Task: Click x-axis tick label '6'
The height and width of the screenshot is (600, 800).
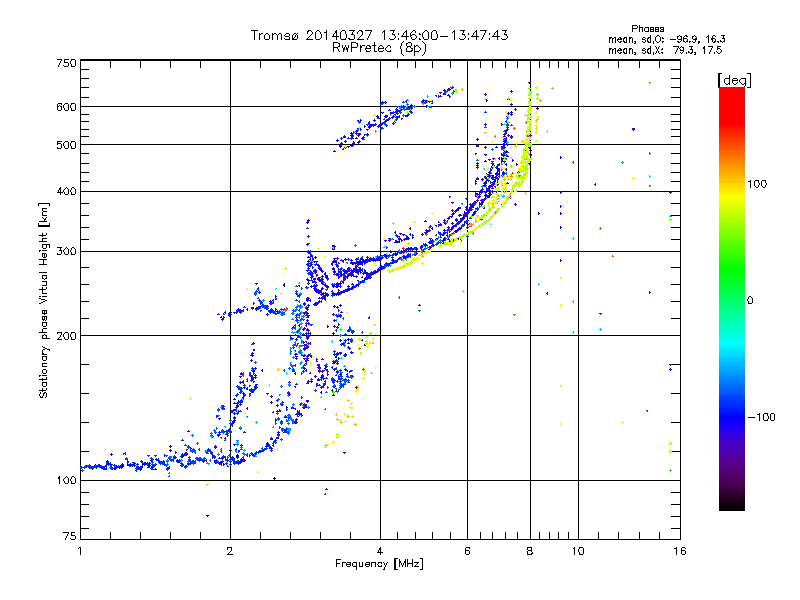Action: pos(467,551)
